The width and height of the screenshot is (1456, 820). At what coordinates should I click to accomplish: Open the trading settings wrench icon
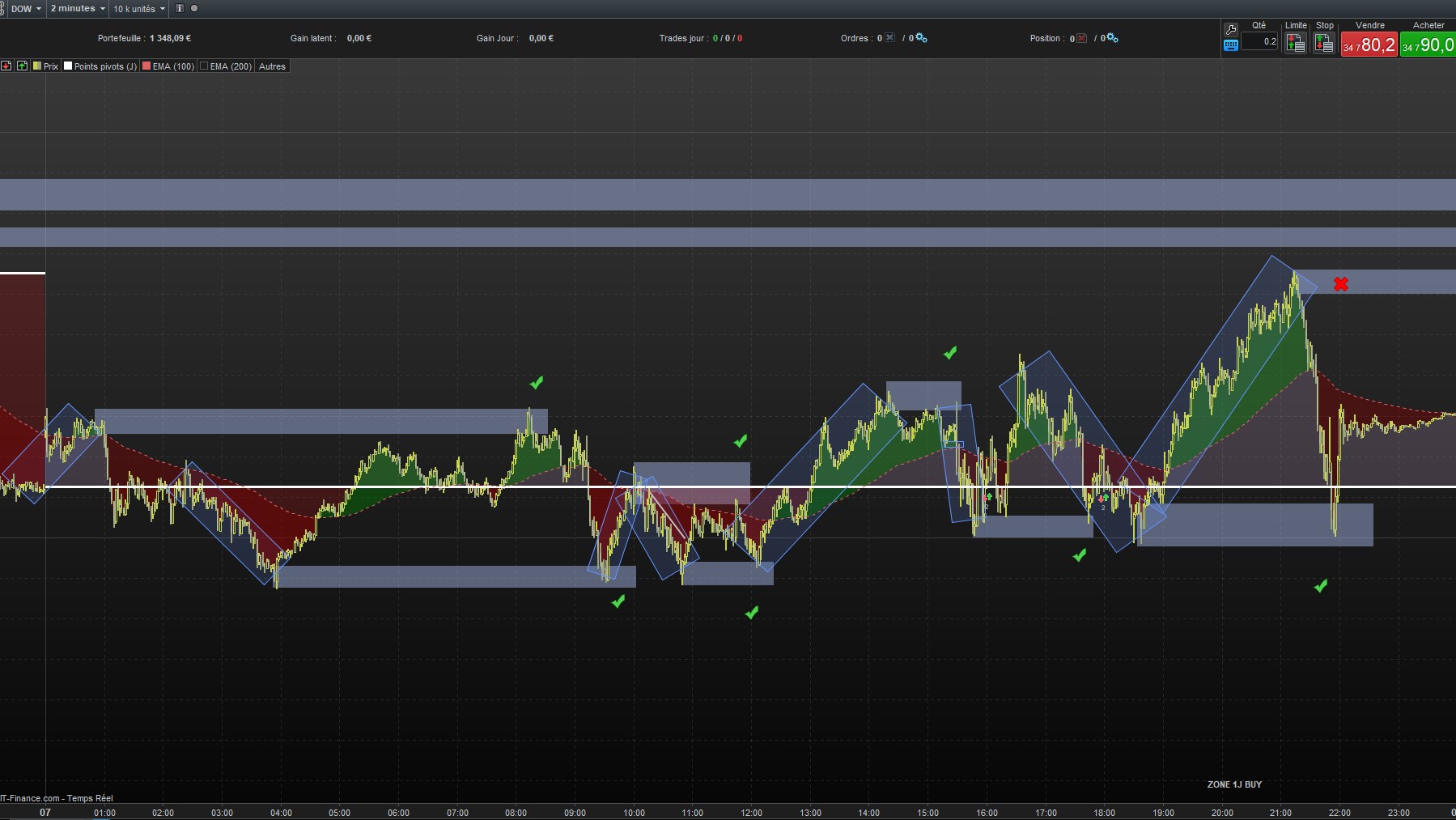tap(1231, 29)
